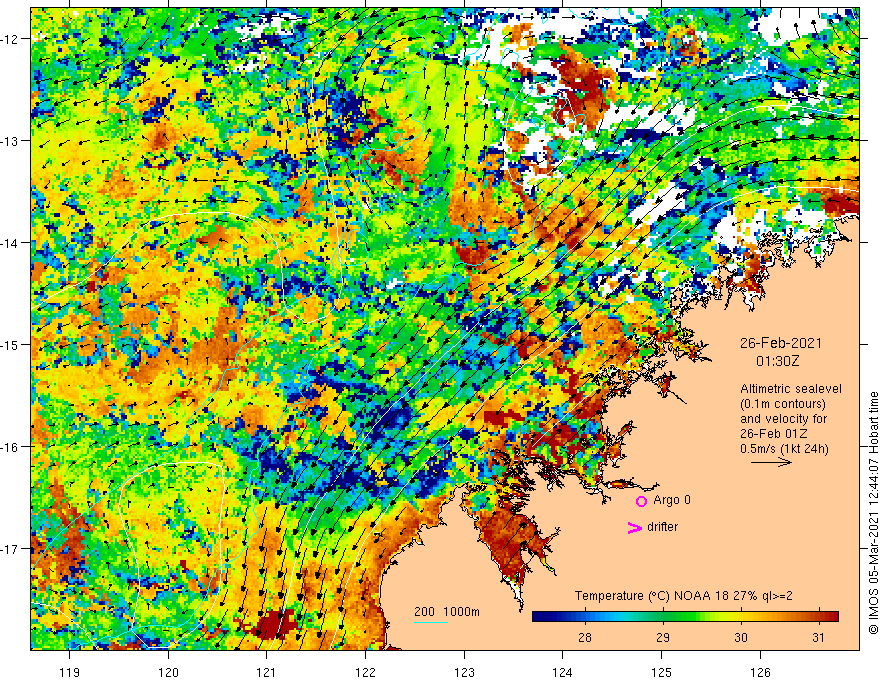Image resolution: width=880 pixels, height=680 pixels.
Task: Click the date text 26-Feb-2021
Action: click(x=781, y=343)
